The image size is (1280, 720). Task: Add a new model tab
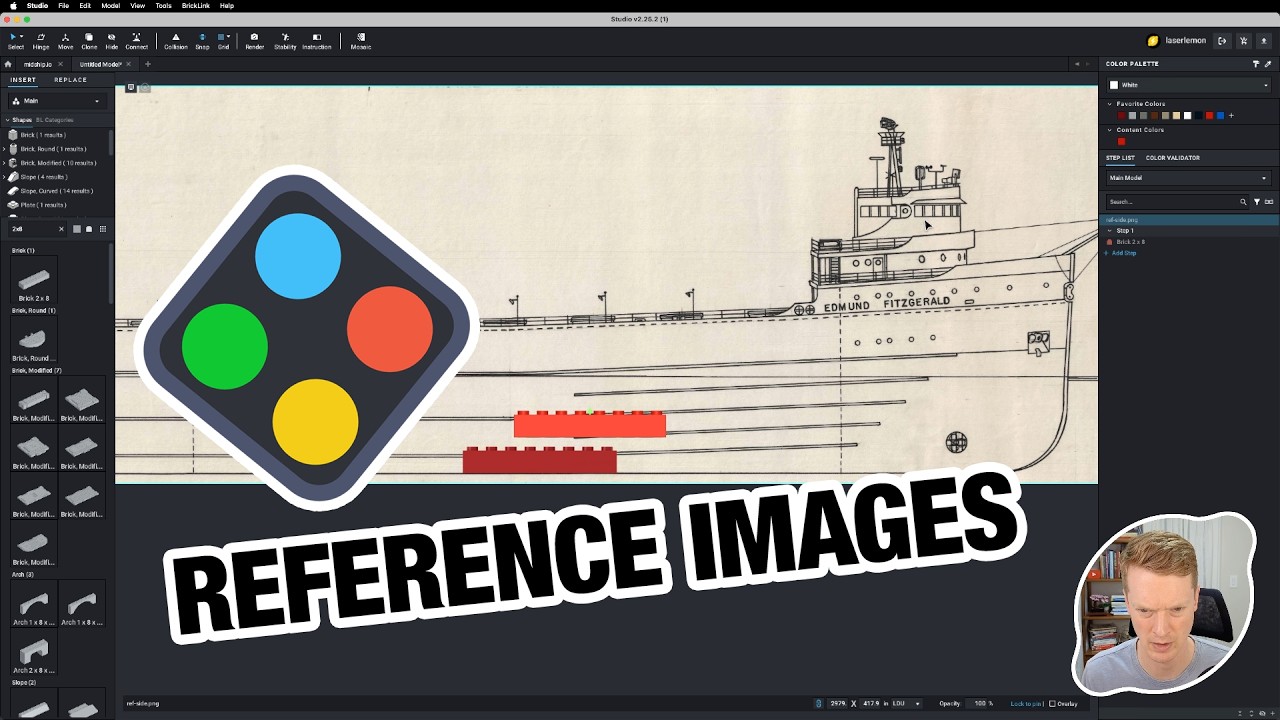click(x=147, y=64)
